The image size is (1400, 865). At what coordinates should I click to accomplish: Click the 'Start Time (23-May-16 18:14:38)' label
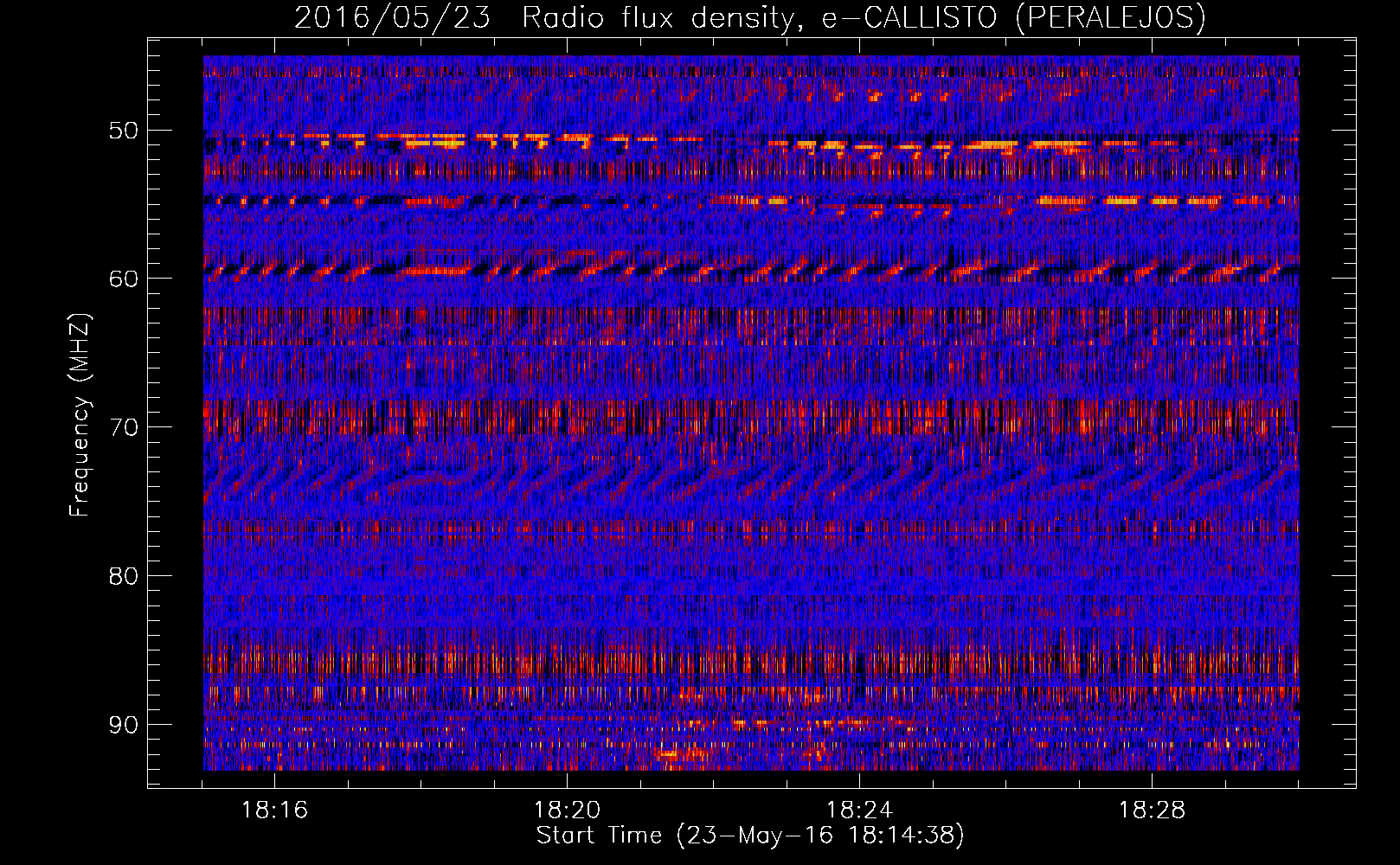click(750, 836)
